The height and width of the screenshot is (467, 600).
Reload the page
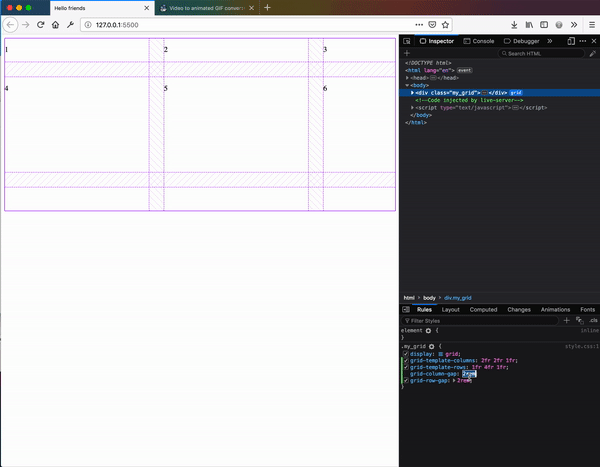click(x=41, y=24)
